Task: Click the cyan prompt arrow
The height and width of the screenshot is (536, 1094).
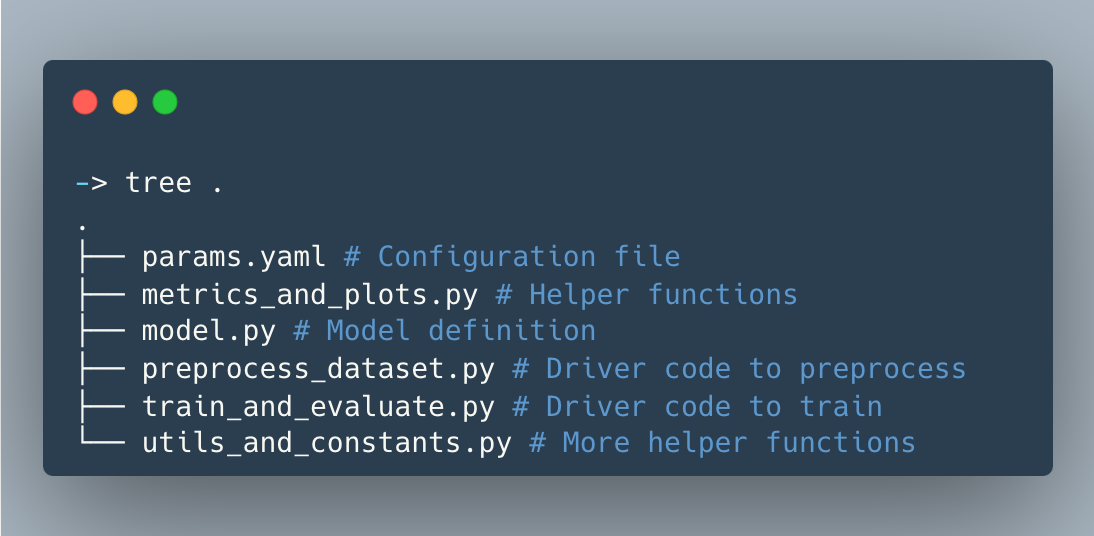Action: (92, 183)
